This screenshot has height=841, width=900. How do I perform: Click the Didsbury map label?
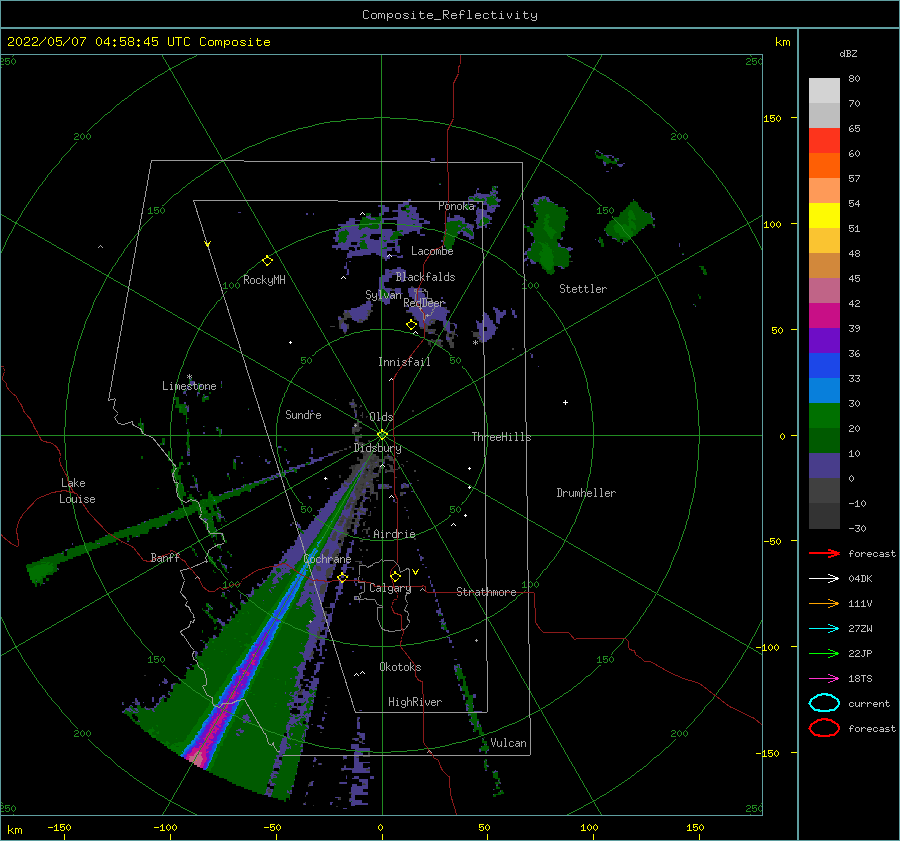(x=377, y=448)
